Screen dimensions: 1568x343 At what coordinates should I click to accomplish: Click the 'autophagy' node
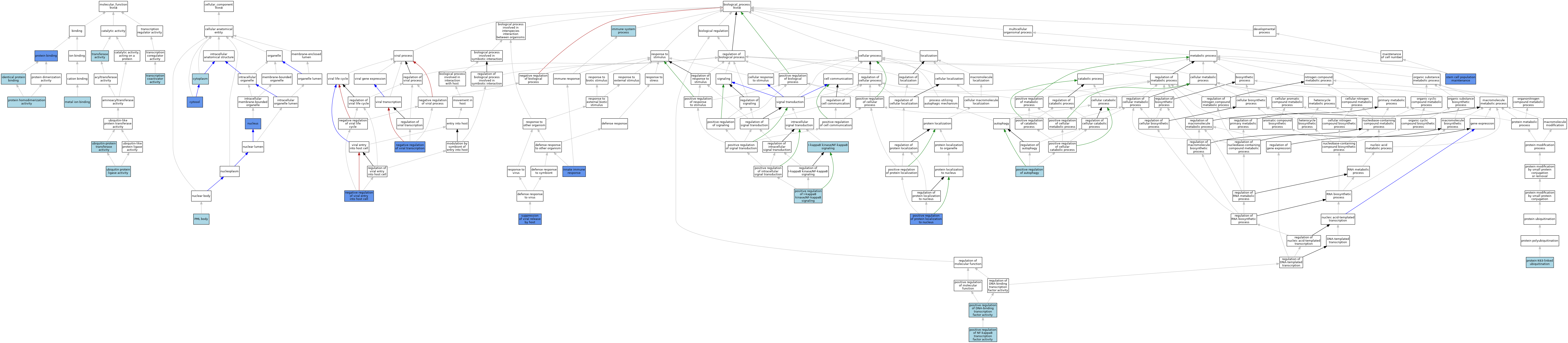click(1001, 124)
